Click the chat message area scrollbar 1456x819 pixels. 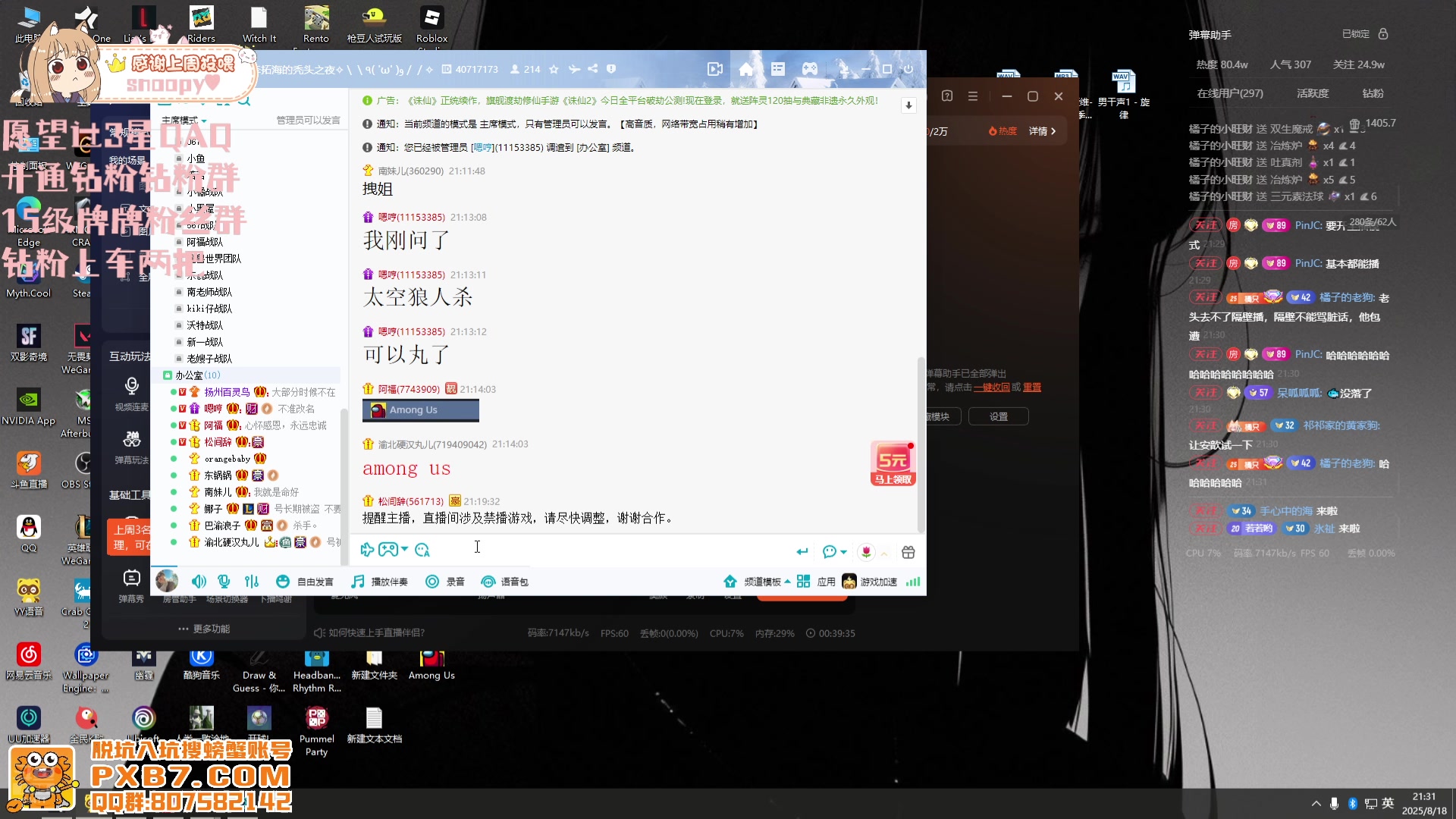[x=921, y=444]
